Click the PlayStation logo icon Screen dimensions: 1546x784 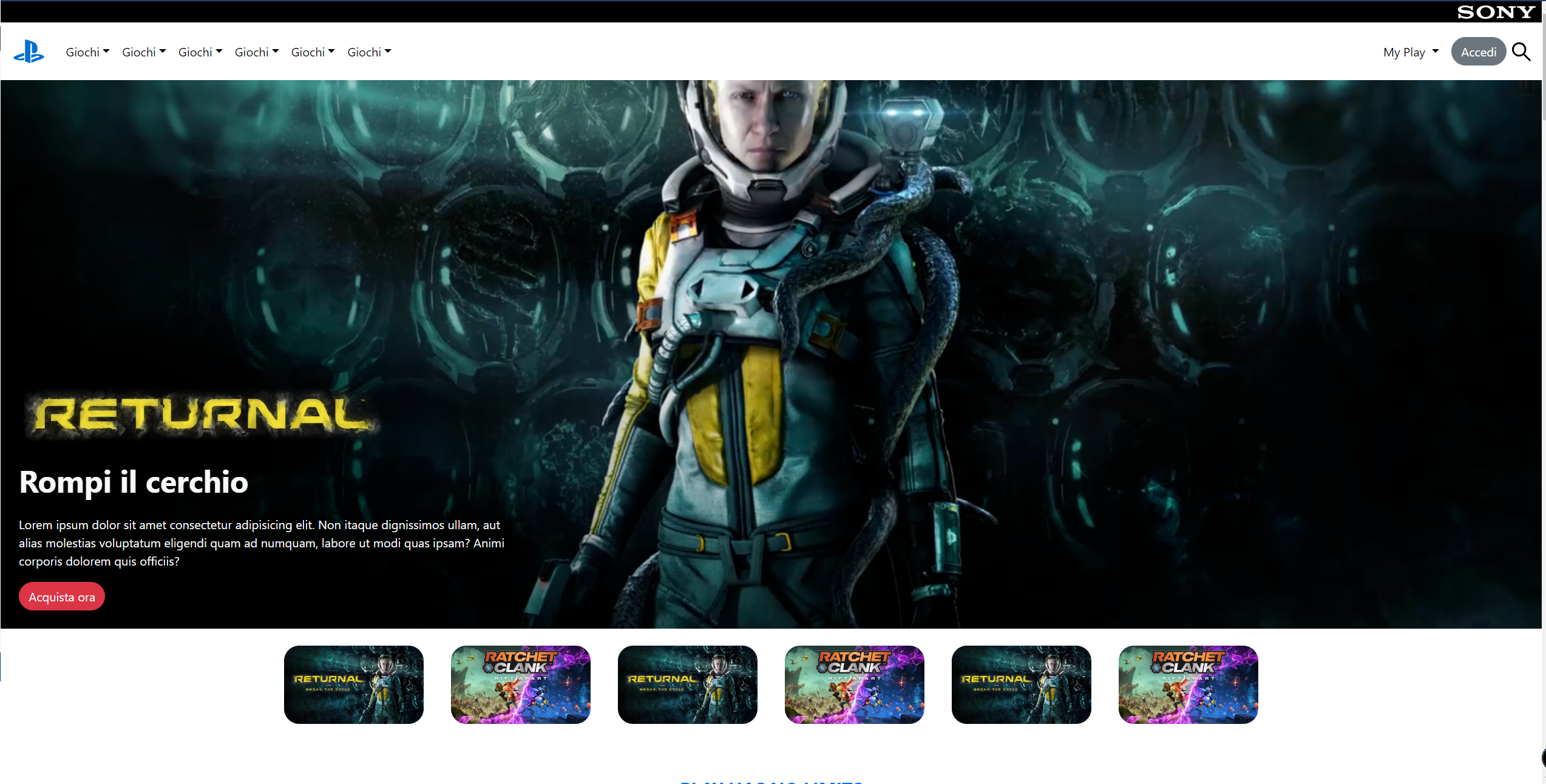coord(29,52)
